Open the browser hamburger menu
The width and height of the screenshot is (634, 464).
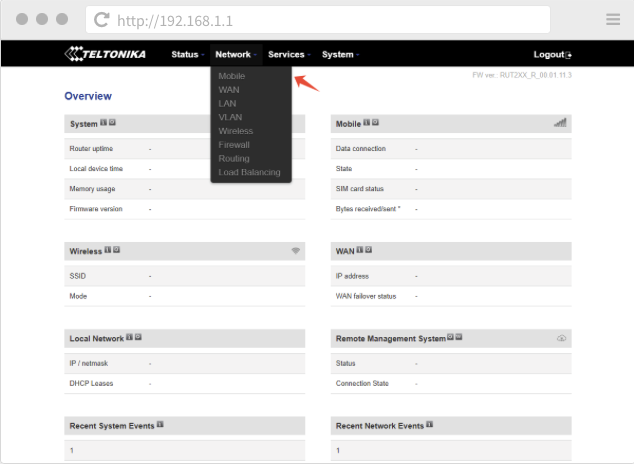click(x=613, y=19)
